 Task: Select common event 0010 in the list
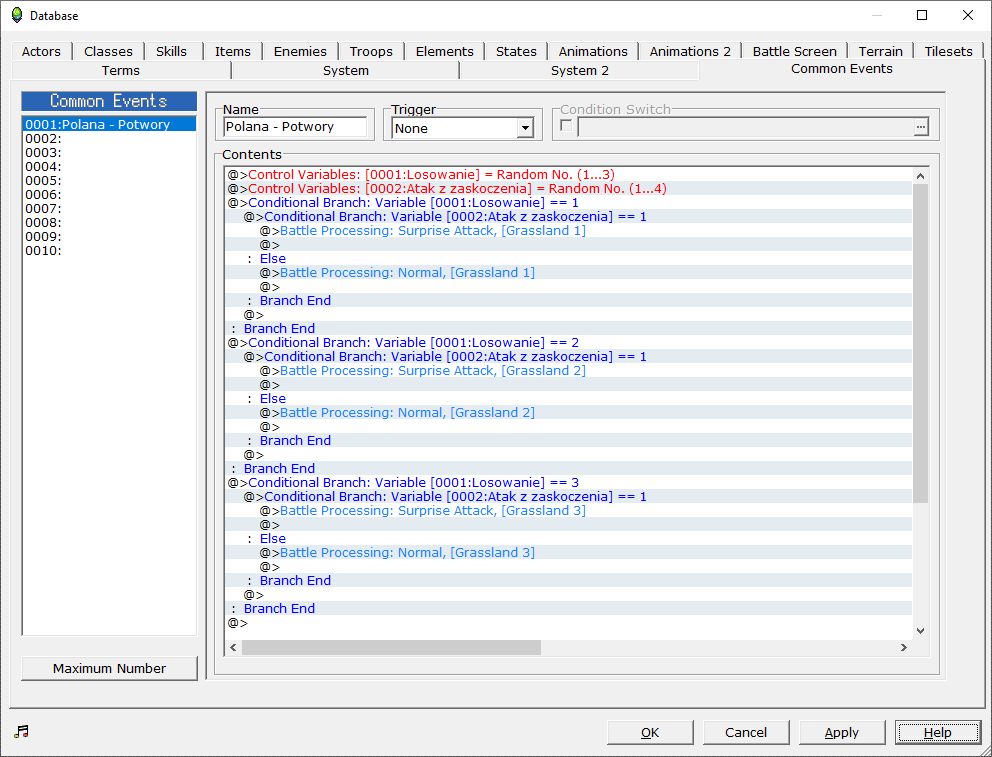pos(109,250)
